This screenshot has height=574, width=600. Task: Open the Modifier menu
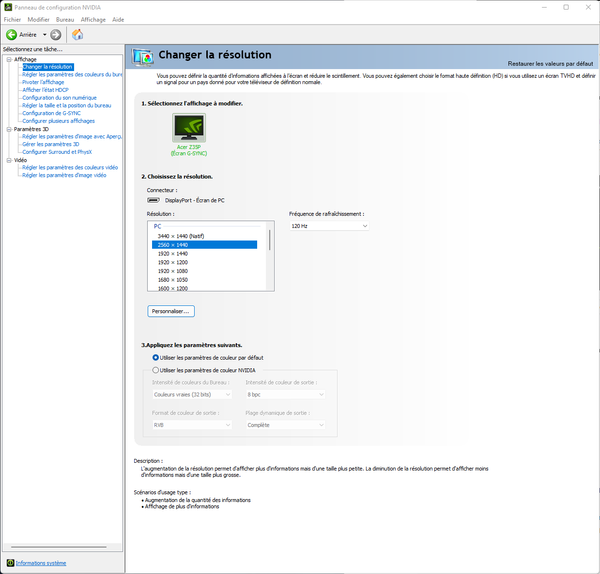[38, 20]
